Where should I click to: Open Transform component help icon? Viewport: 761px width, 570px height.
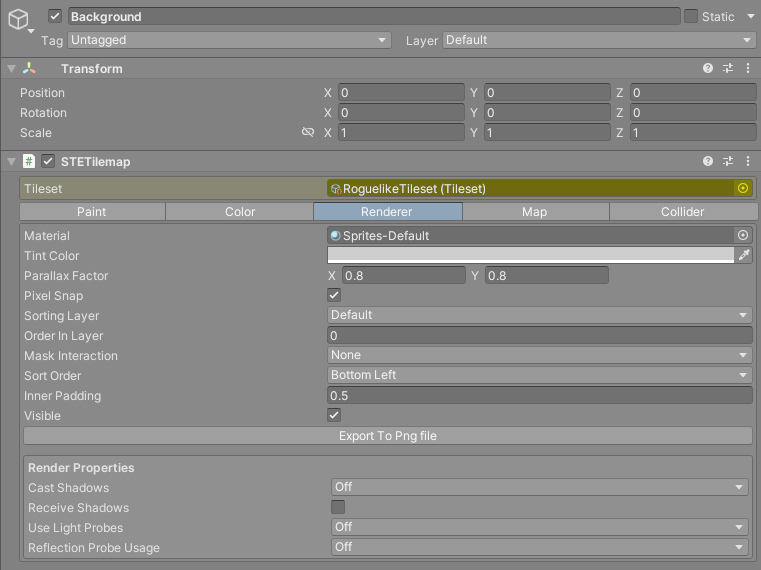pyautogui.click(x=708, y=68)
